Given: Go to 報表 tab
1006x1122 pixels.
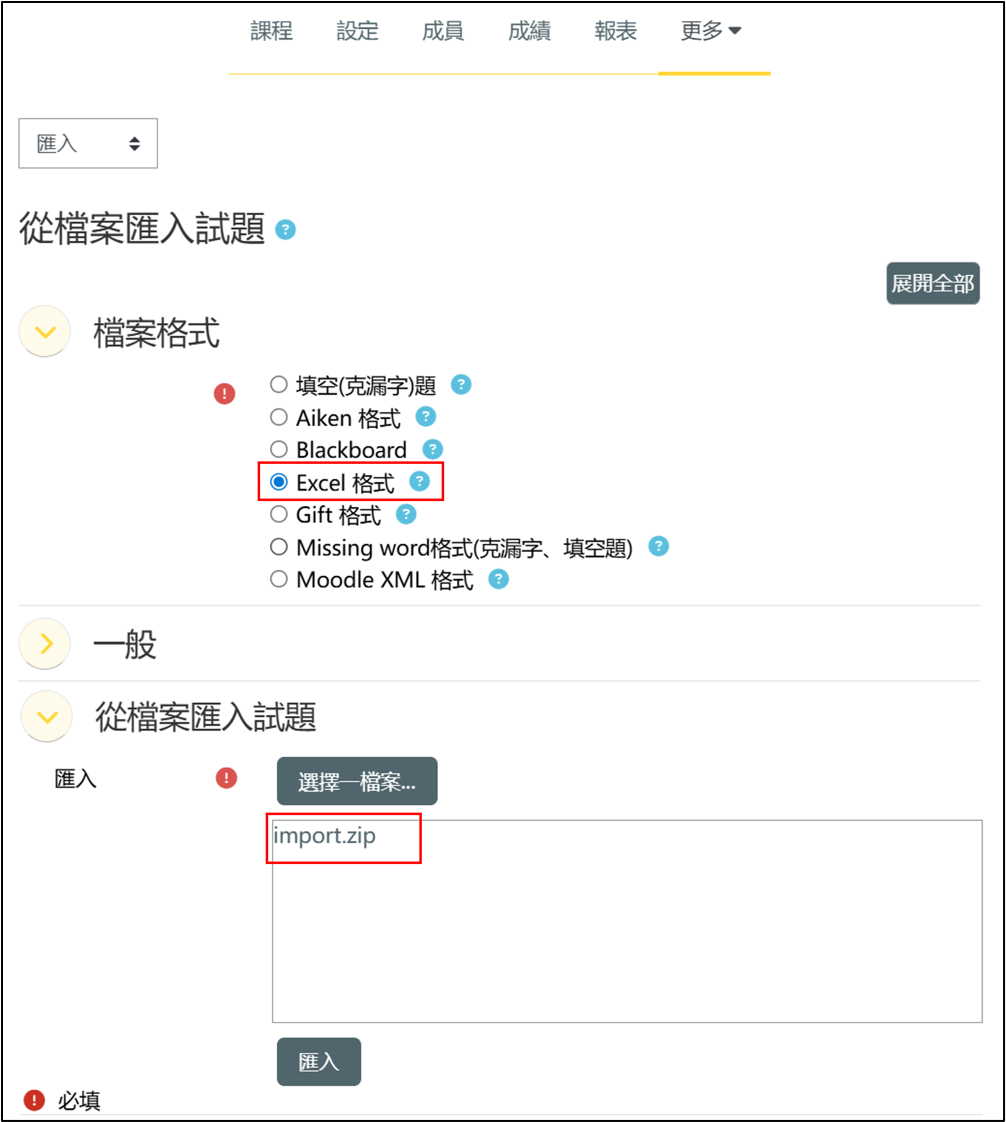Looking at the screenshot, I should [x=615, y=31].
